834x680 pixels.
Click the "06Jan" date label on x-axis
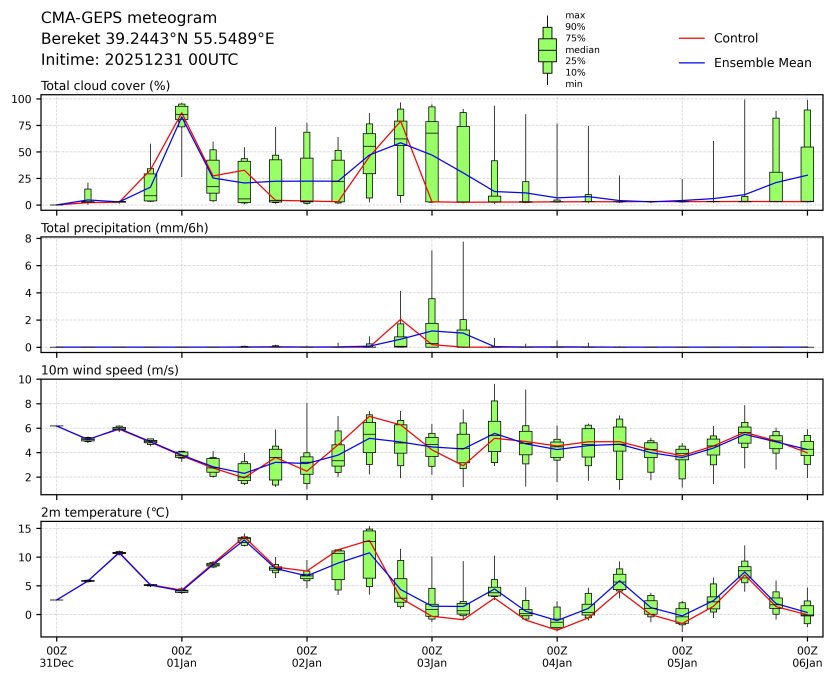(x=807, y=662)
